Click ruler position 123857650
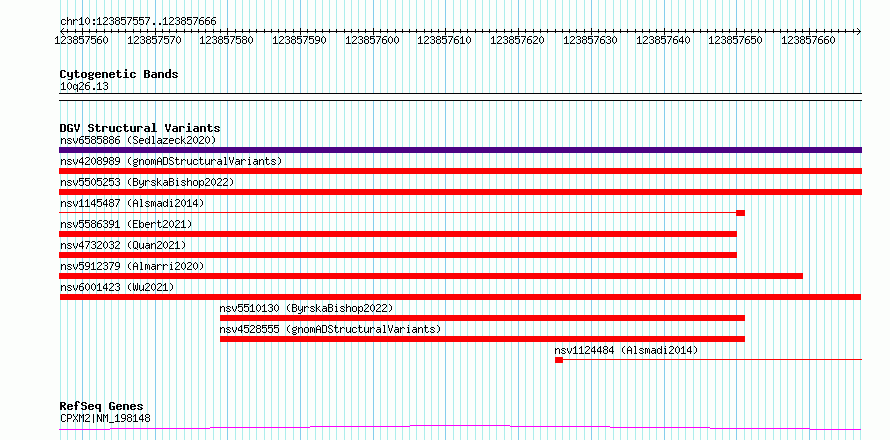The image size is (890, 440). (736, 40)
